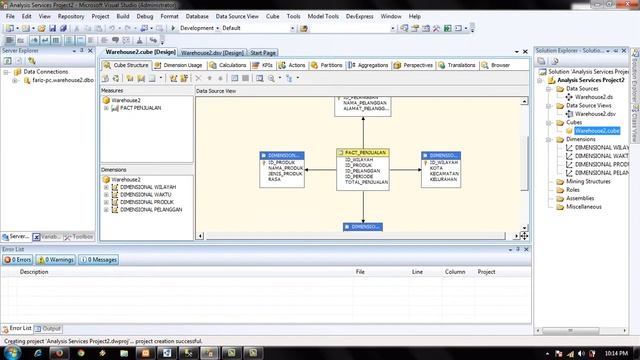Viewport: 640px width, 360px height.
Task: Toggle auto-hide pin on Server Explorer panel
Action: point(82,51)
